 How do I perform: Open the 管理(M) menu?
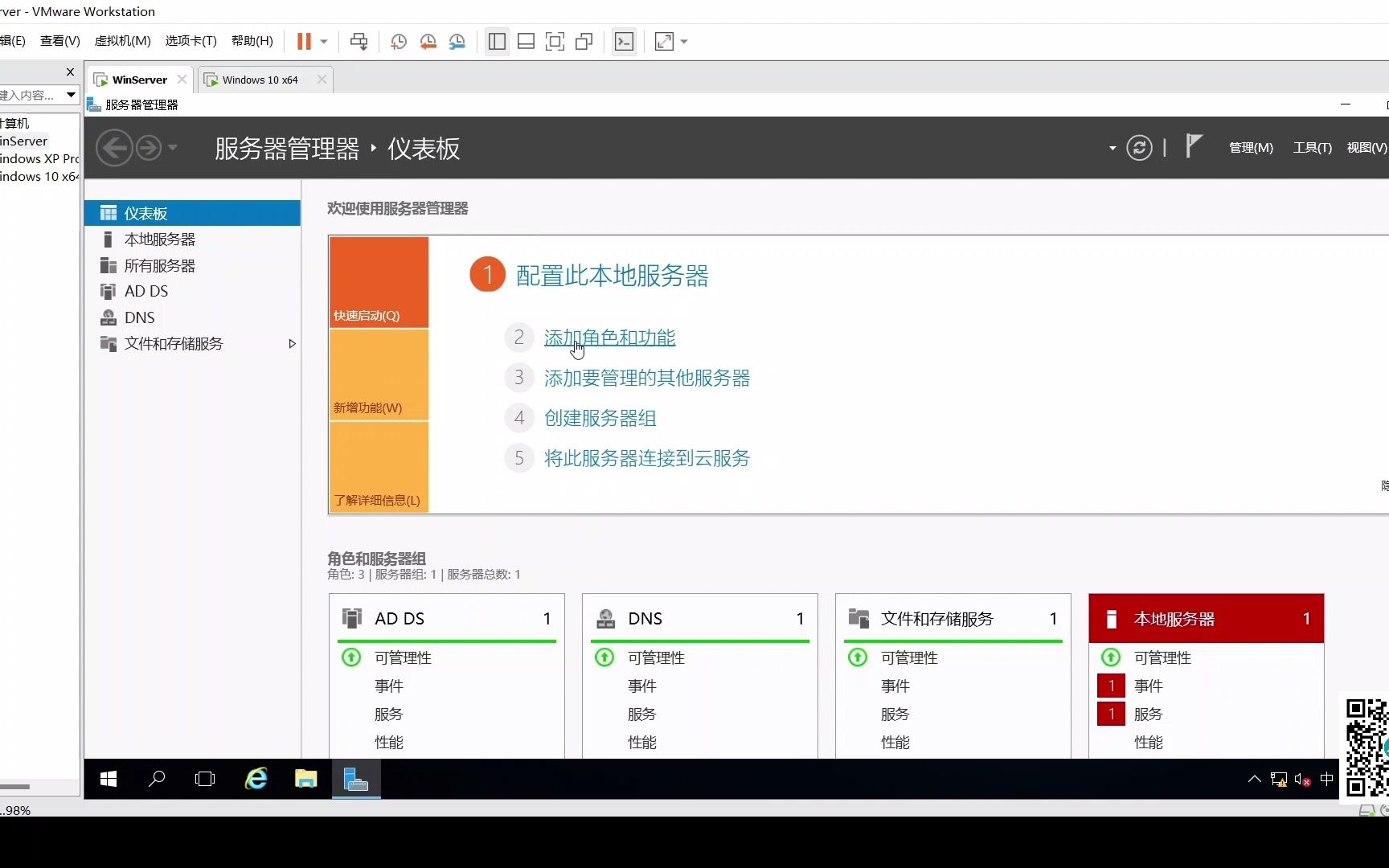(1251, 148)
